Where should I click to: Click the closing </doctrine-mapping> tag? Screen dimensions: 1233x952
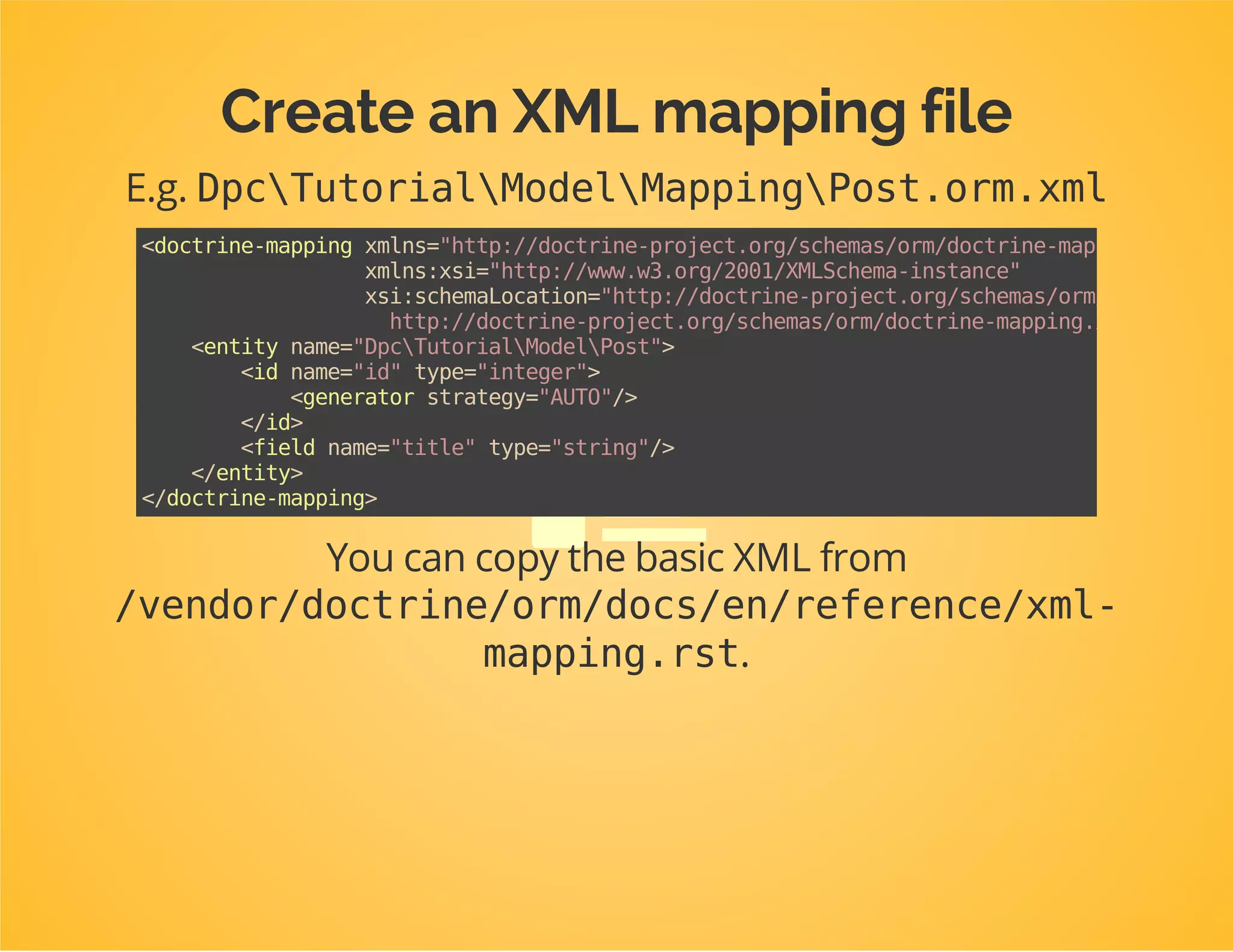[x=259, y=498]
